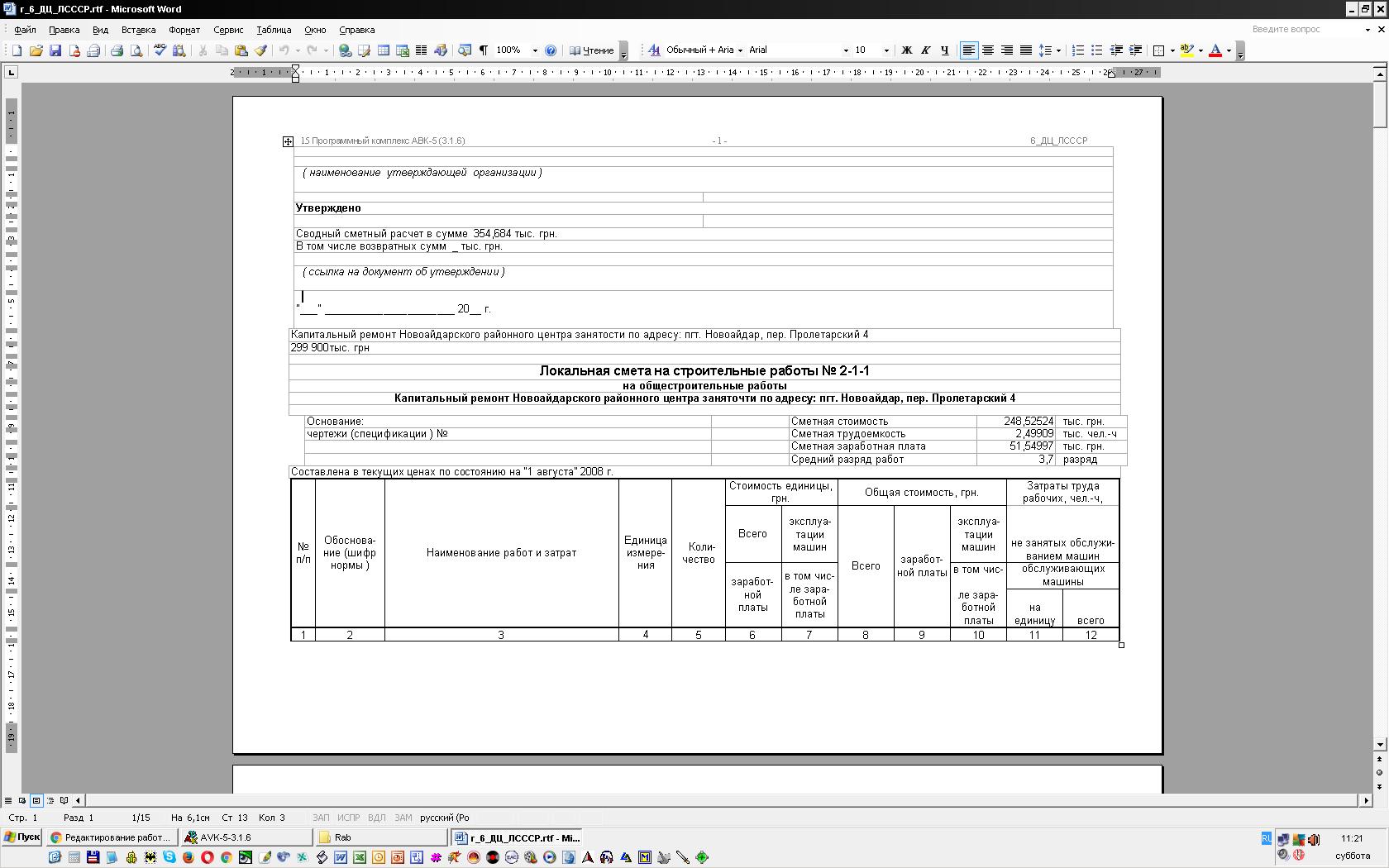Open the Styles and Formatting pane
Image resolution: width=1389 pixels, height=868 pixels.
[x=654, y=50]
